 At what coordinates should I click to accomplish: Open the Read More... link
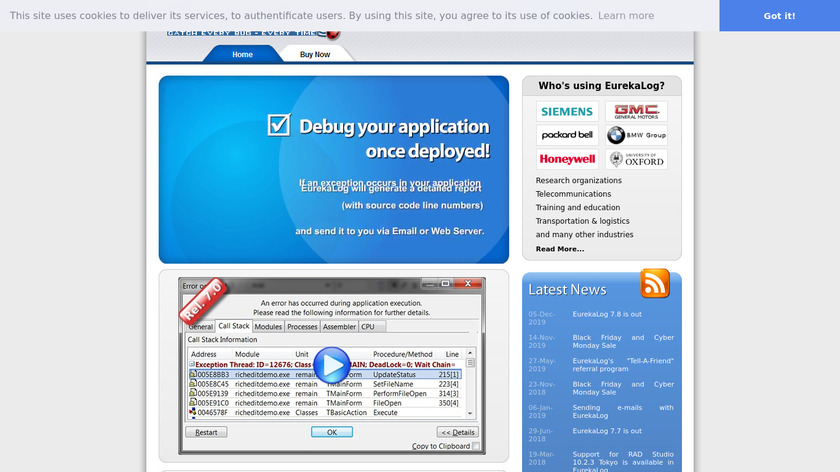click(560, 249)
